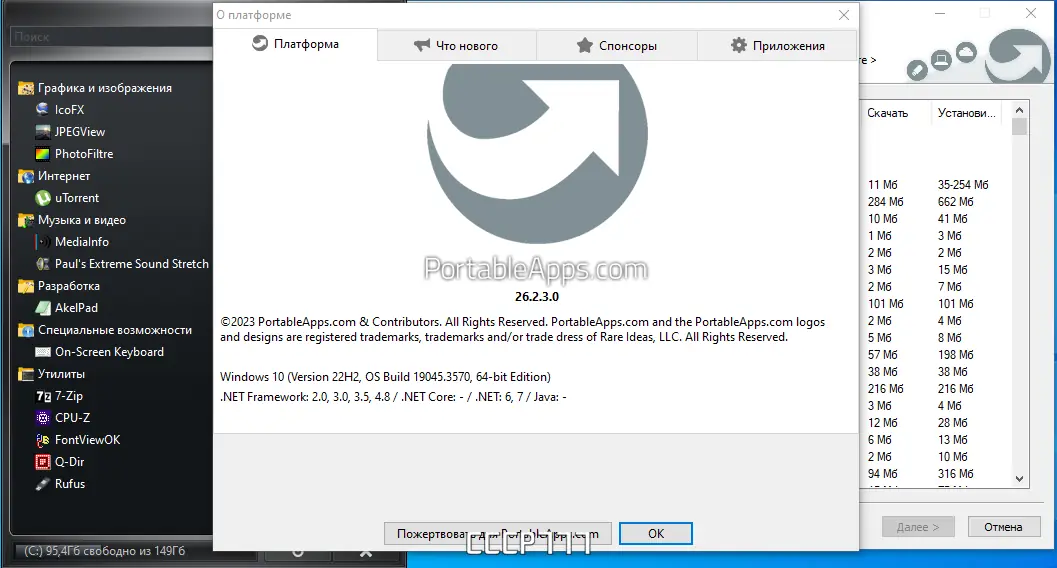This screenshot has width=1057, height=568.
Task: Sort by the Скачать column header
Action: tap(896, 113)
